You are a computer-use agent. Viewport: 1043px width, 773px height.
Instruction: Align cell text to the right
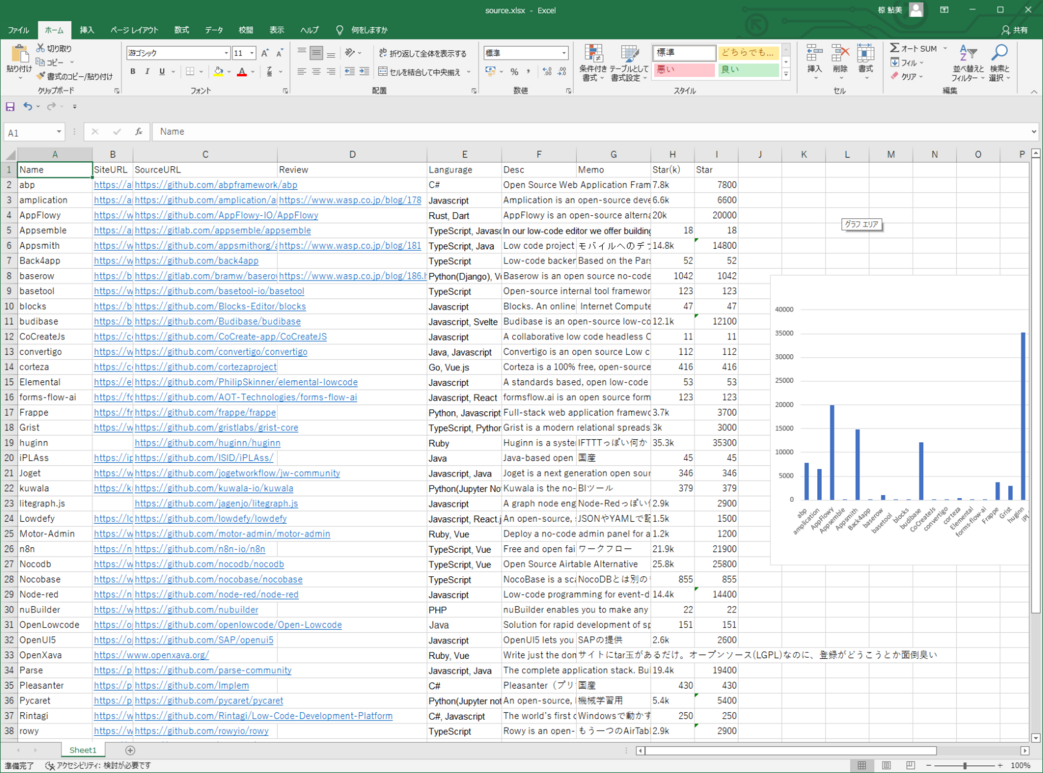331,72
